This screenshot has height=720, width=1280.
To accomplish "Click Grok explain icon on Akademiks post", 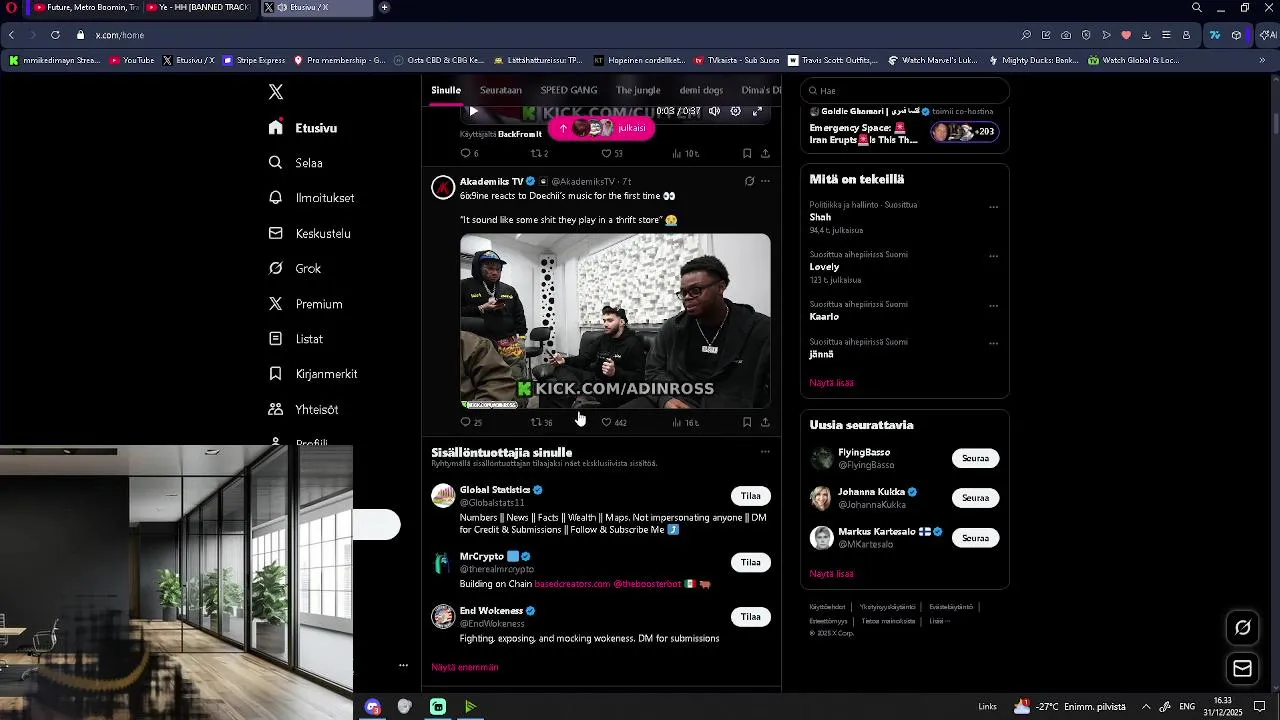I will point(749,181).
